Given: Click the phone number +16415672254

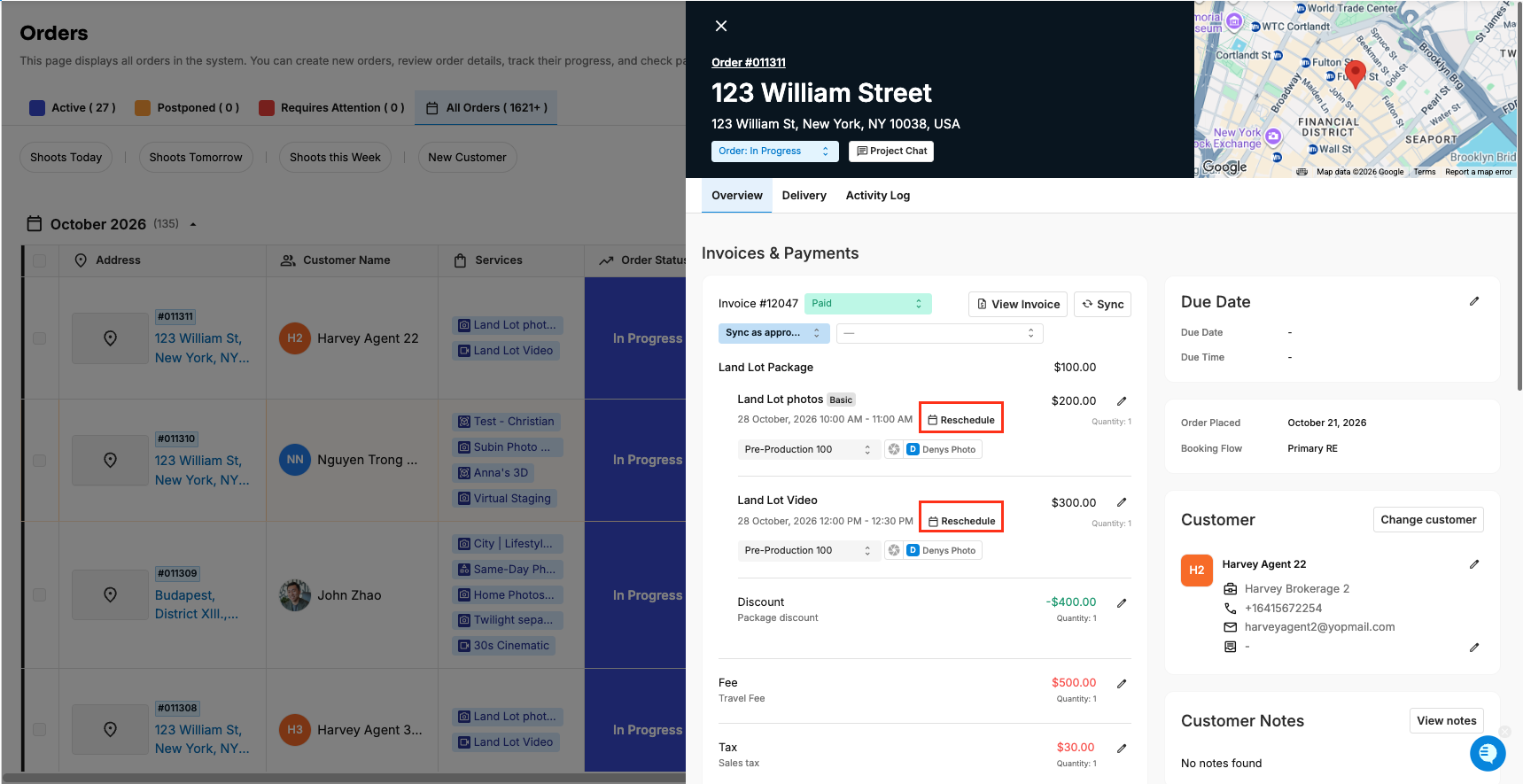Looking at the screenshot, I should tap(1283, 608).
